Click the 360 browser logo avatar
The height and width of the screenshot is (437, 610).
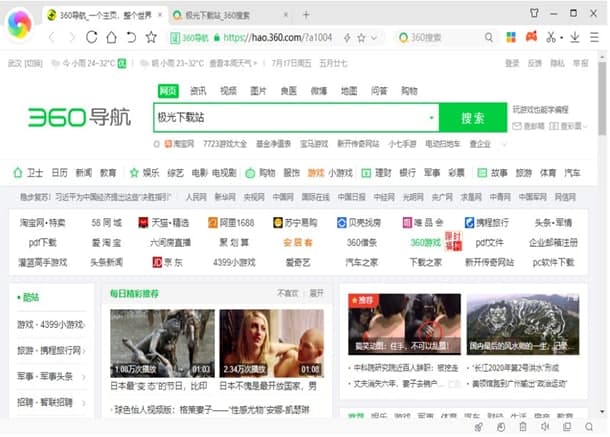pos(19,26)
